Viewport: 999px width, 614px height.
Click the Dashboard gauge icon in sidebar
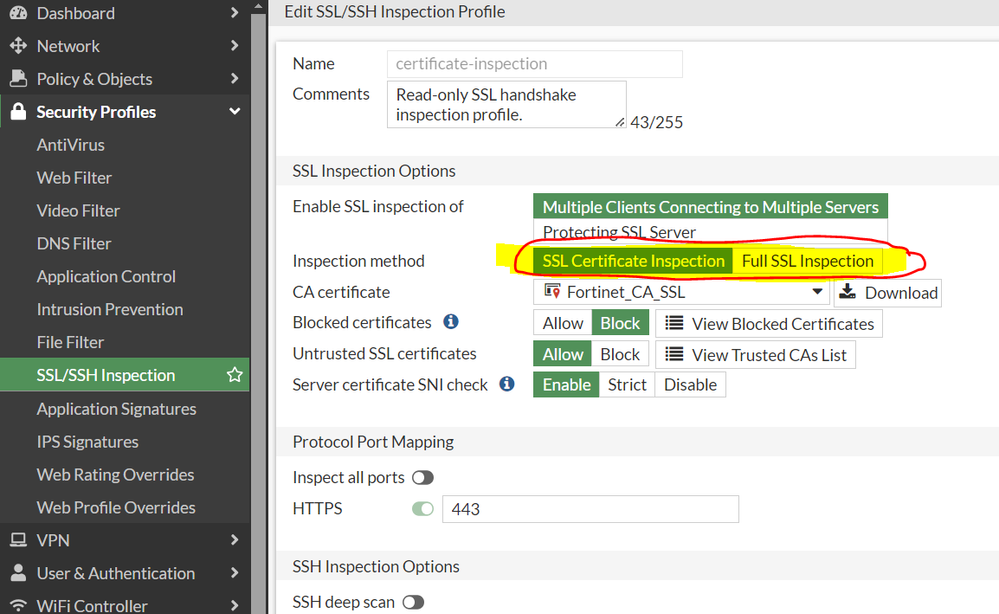[x=17, y=13]
